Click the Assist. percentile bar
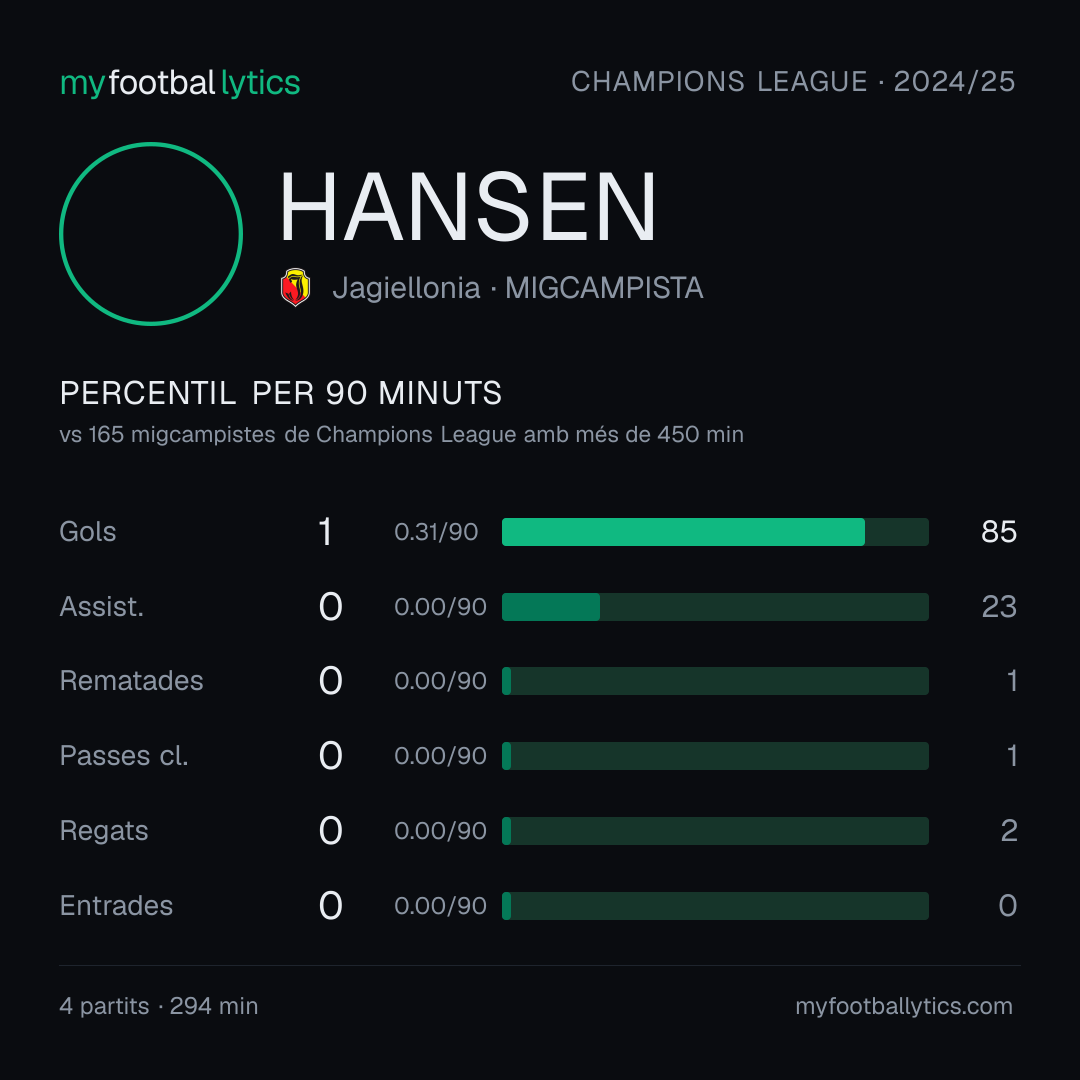The width and height of the screenshot is (1080, 1080). pos(715,607)
